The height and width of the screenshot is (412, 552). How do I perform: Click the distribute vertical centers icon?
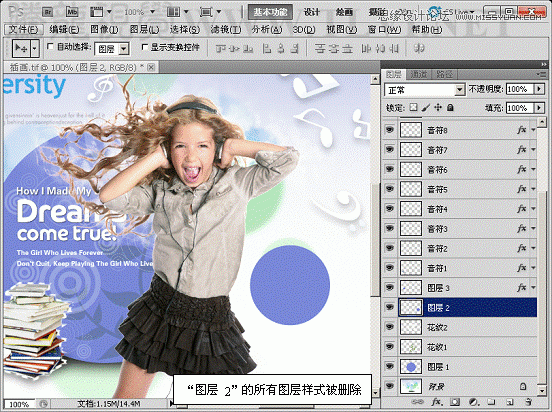(333, 48)
